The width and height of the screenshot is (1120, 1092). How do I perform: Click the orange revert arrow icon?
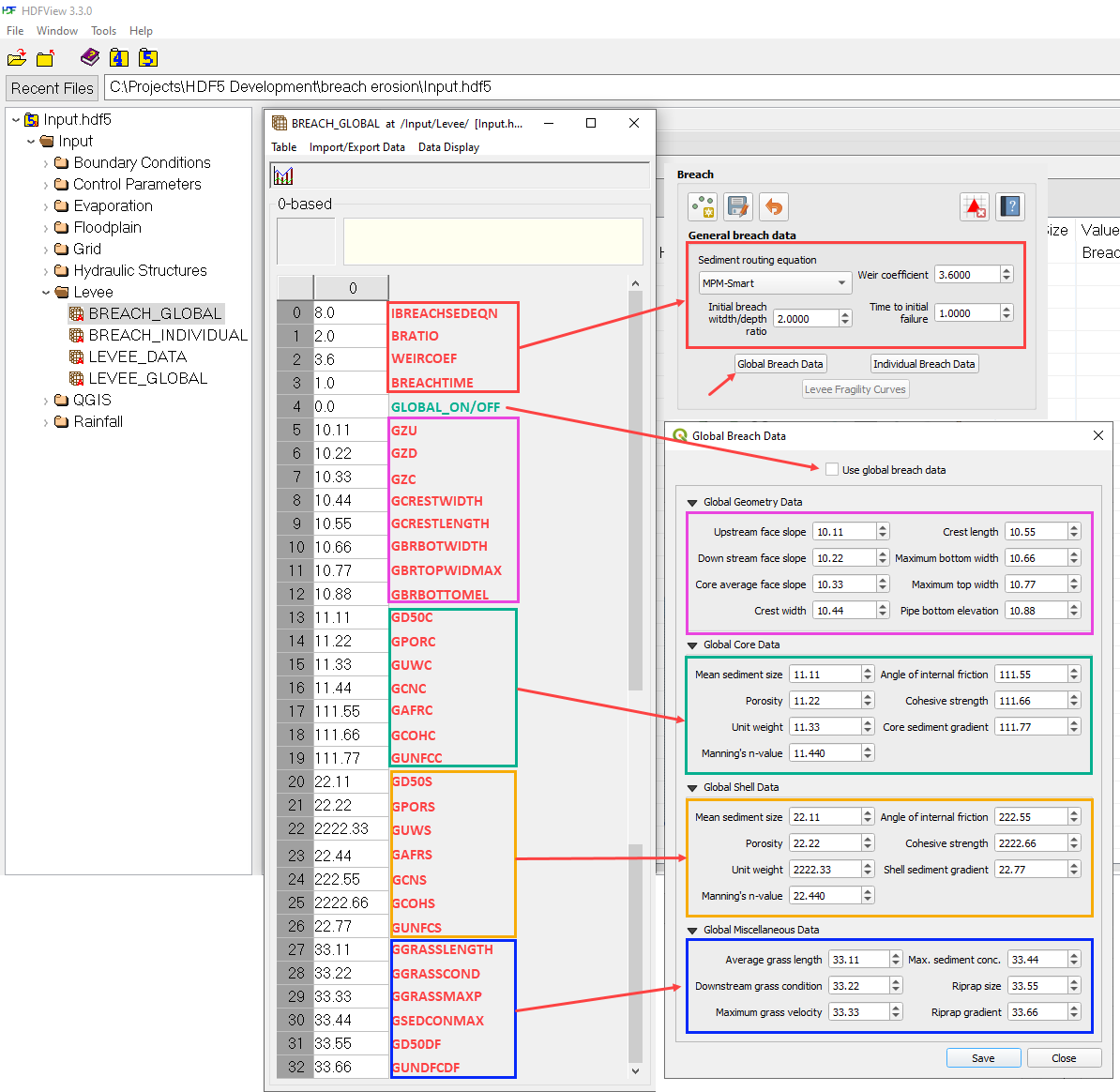774,206
